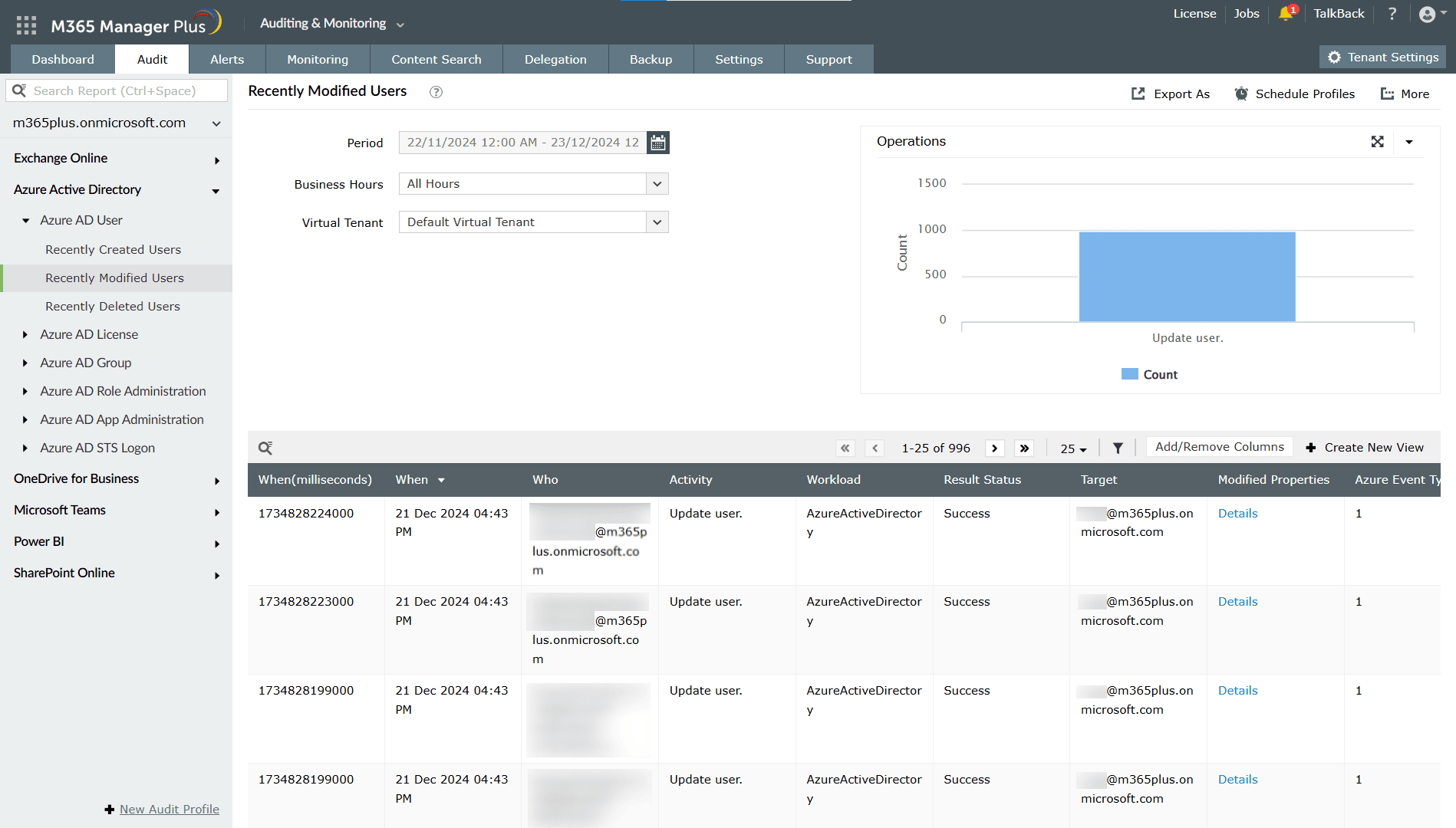Image resolution: width=1456 pixels, height=828 pixels.
Task: Open TalkBack
Action: click(x=1339, y=14)
